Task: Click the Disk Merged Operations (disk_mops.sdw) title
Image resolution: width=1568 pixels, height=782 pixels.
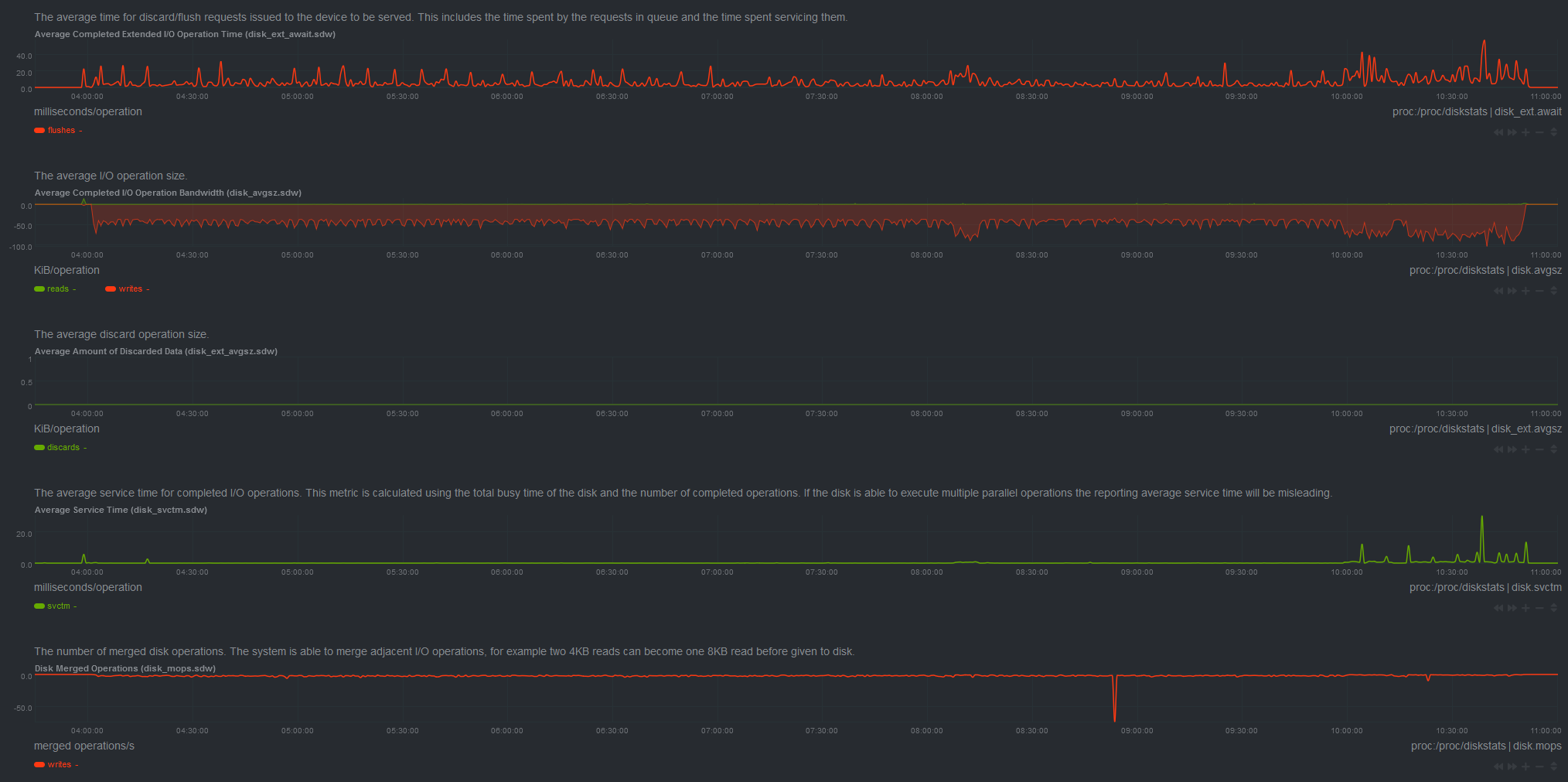Action: (125, 669)
